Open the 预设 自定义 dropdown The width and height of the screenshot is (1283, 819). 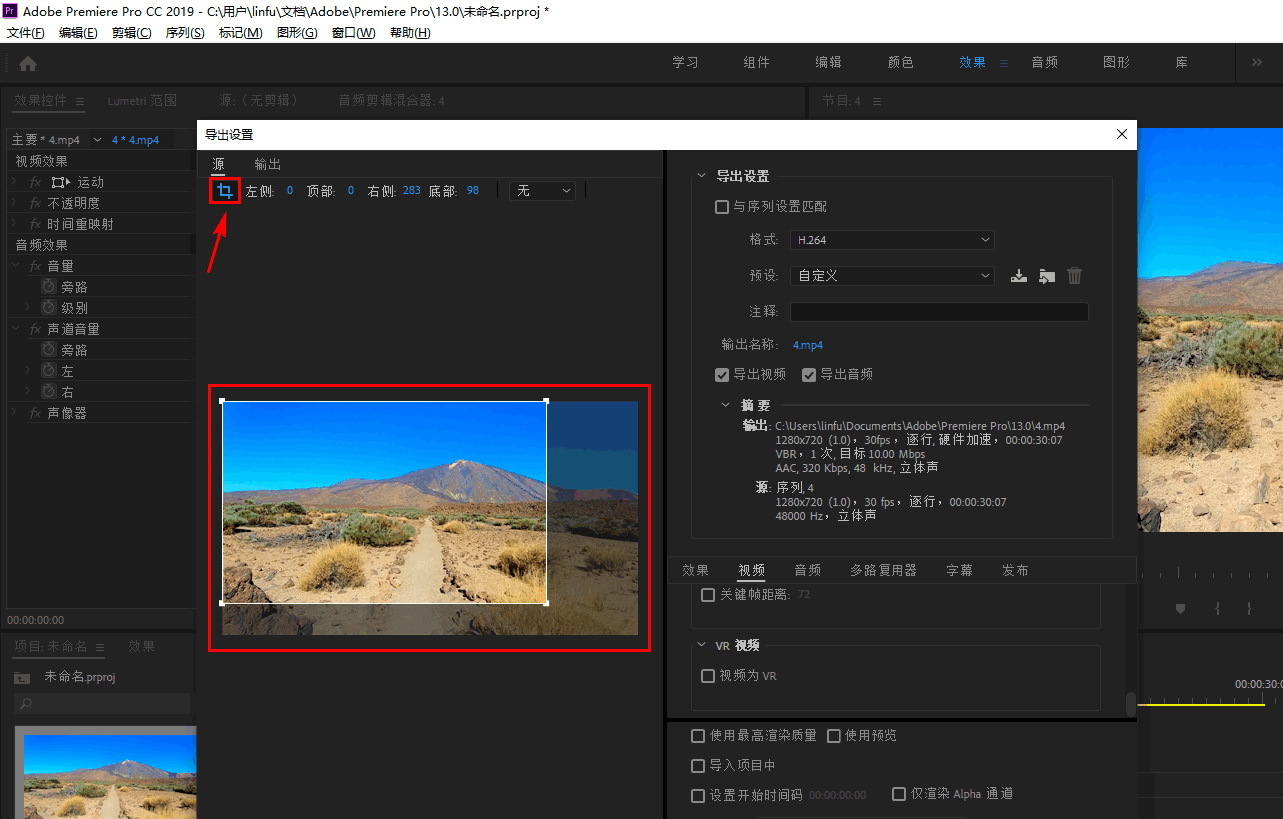tap(890, 275)
